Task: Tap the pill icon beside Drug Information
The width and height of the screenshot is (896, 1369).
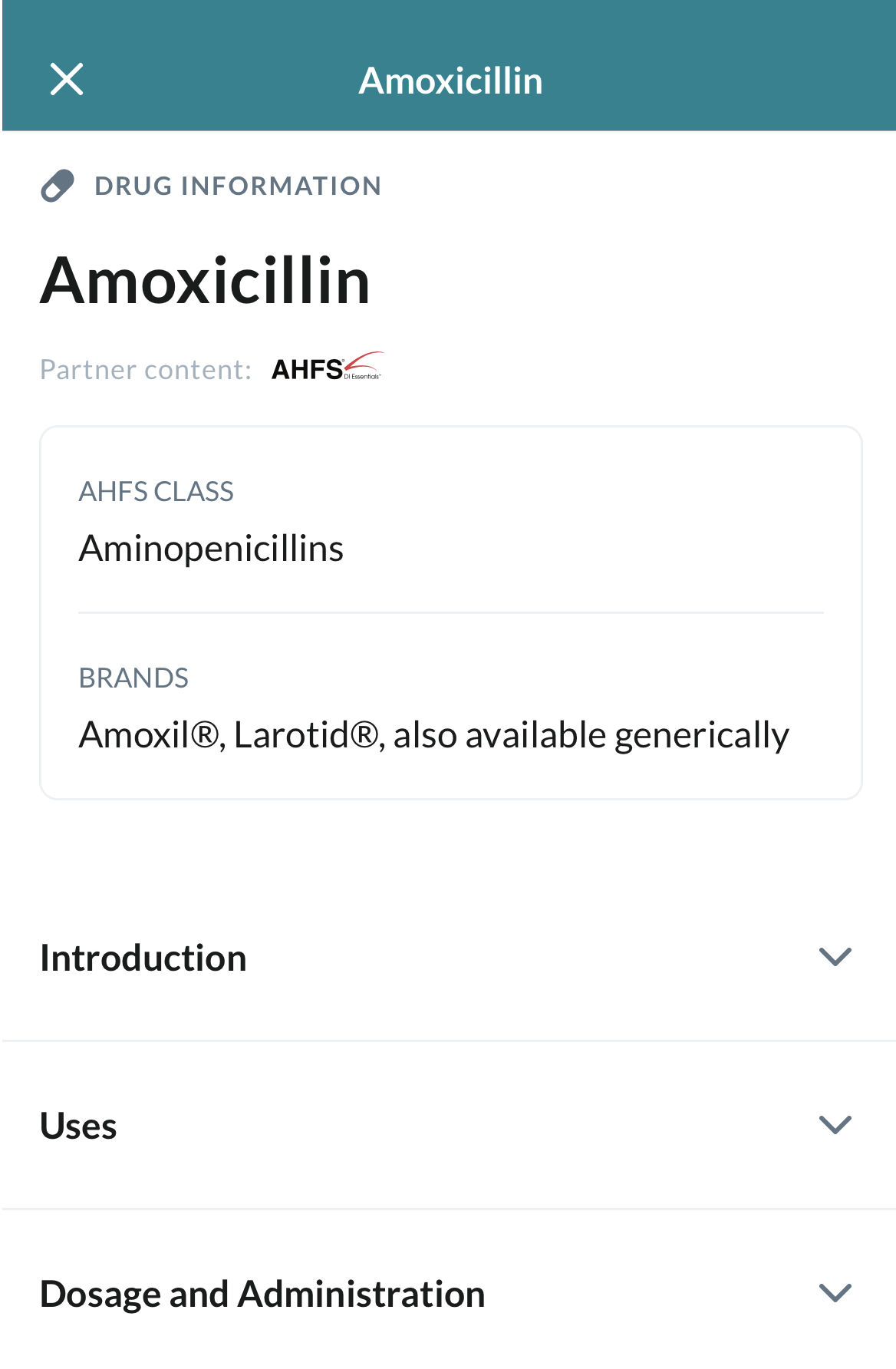Action: click(x=58, y=186)
